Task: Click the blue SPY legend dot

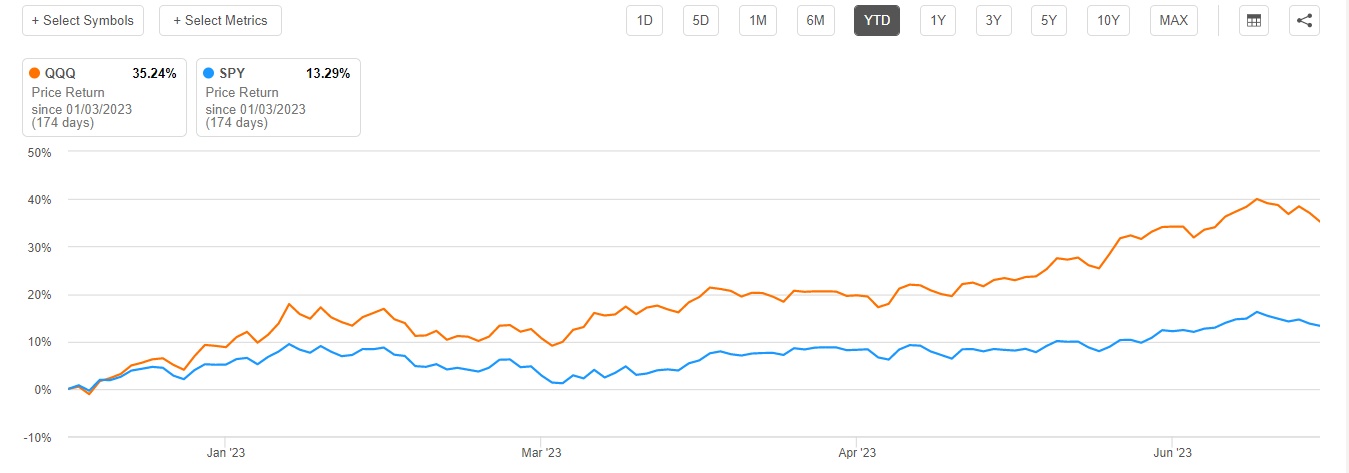Action: [208, 73]
